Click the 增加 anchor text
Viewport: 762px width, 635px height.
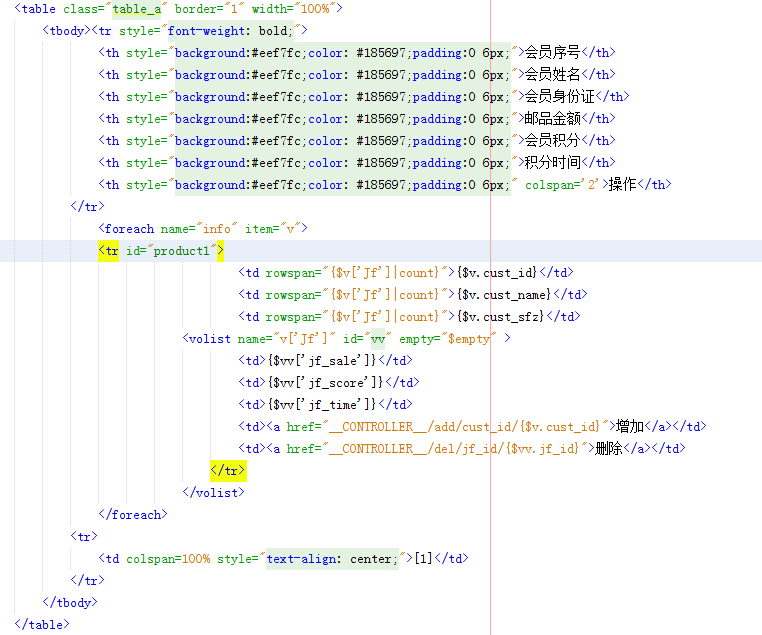630,427
